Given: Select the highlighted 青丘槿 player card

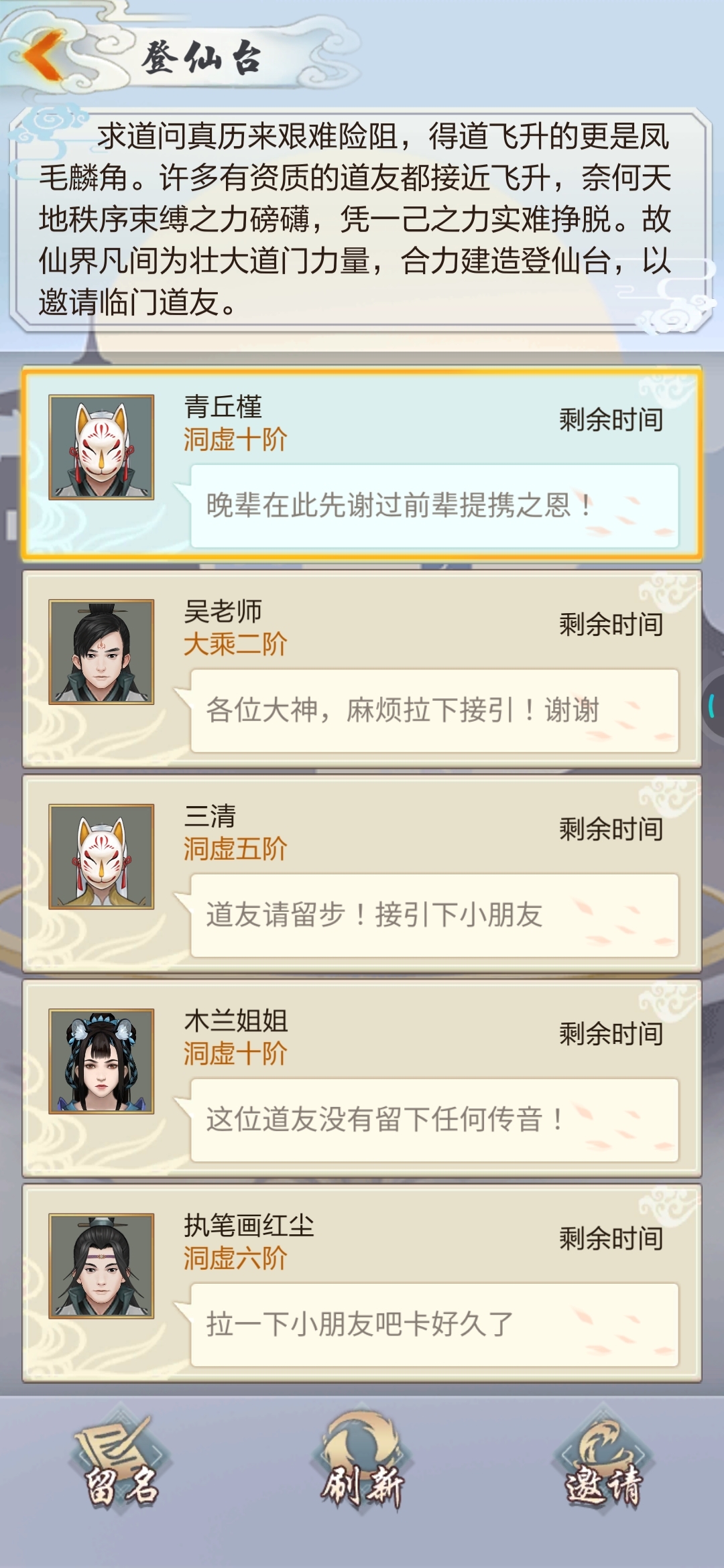Looking at the screenshot, I should (362, 464).
